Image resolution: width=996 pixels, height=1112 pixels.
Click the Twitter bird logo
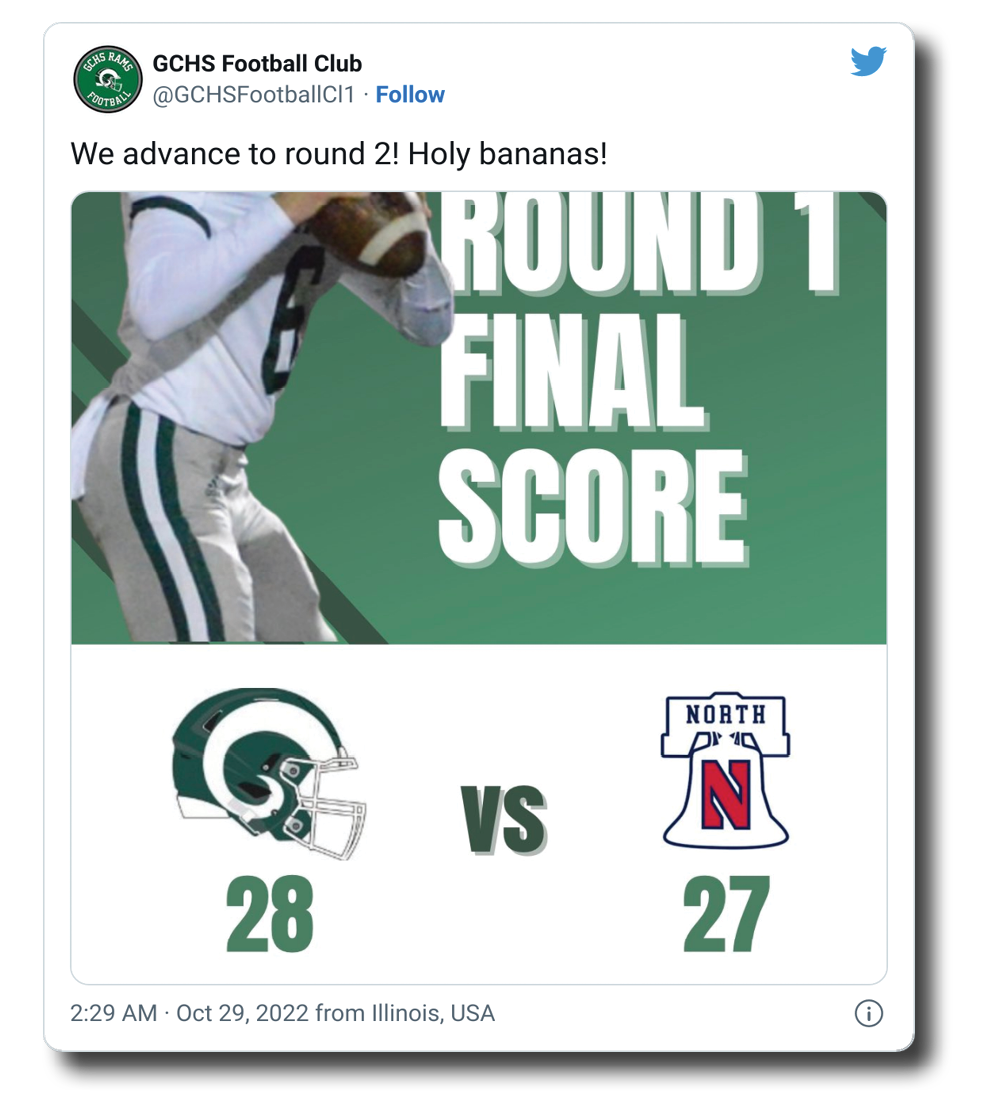868,62
